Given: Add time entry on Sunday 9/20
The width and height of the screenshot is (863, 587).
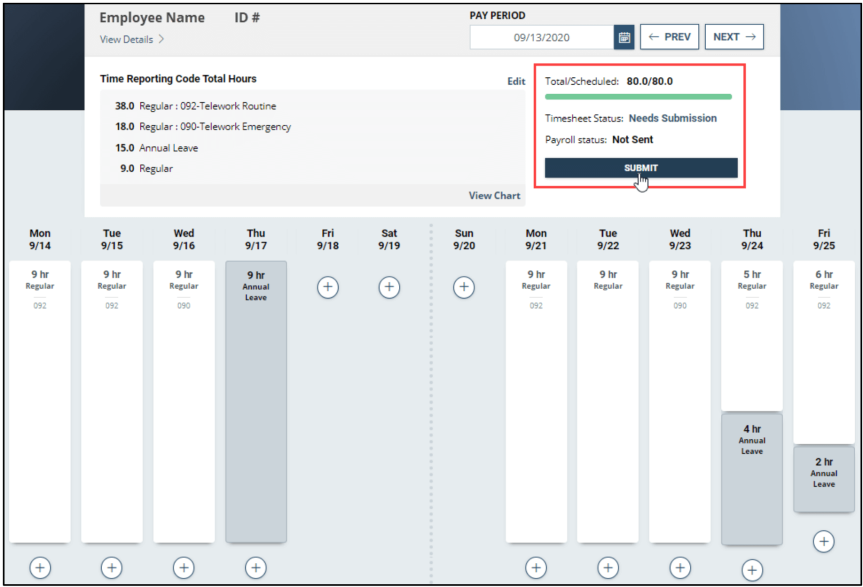Looking at the screenshot, I should 464,287.
